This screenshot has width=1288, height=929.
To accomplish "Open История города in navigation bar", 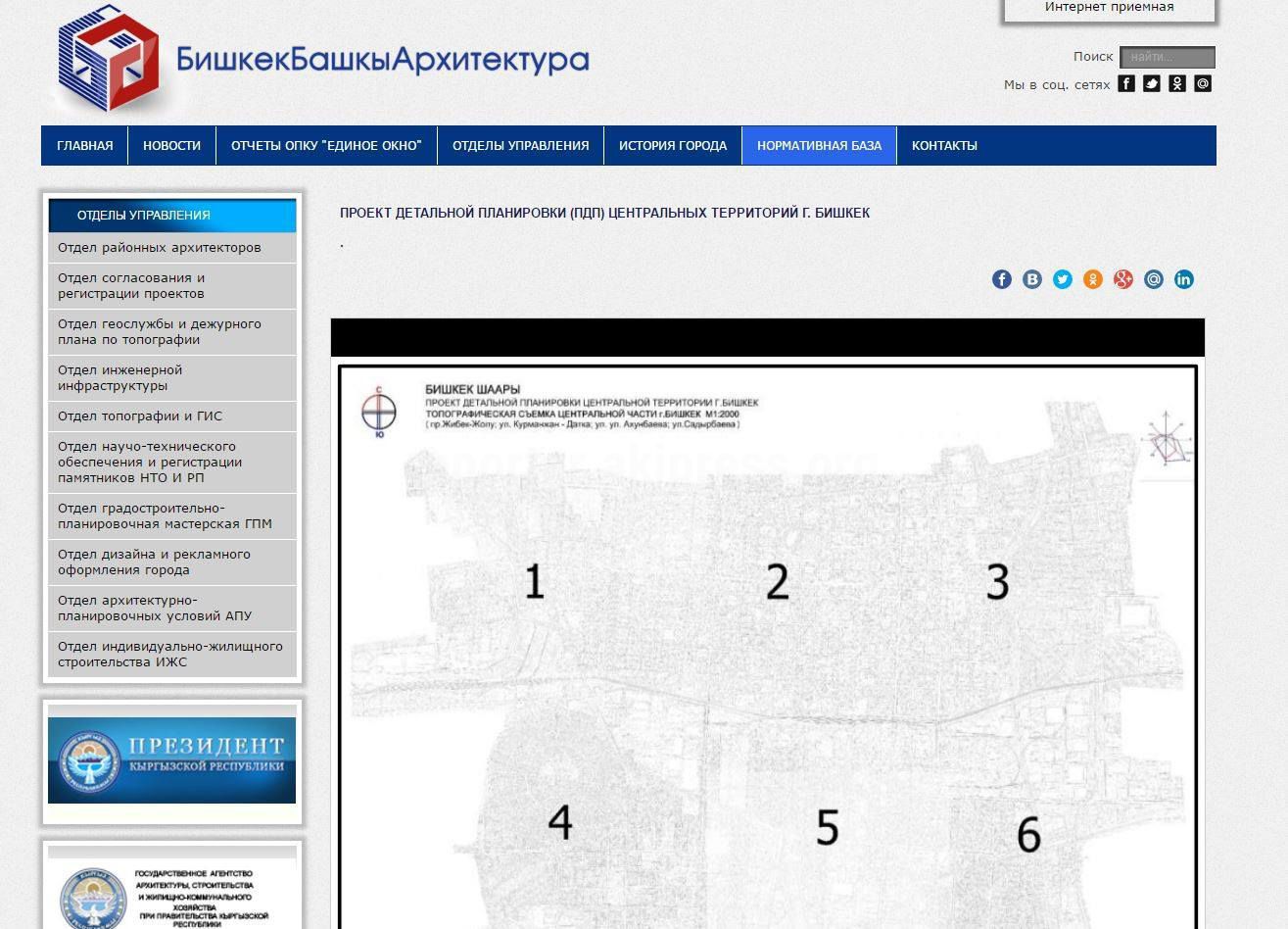I will pyautogui.click(x=673, y=145).
